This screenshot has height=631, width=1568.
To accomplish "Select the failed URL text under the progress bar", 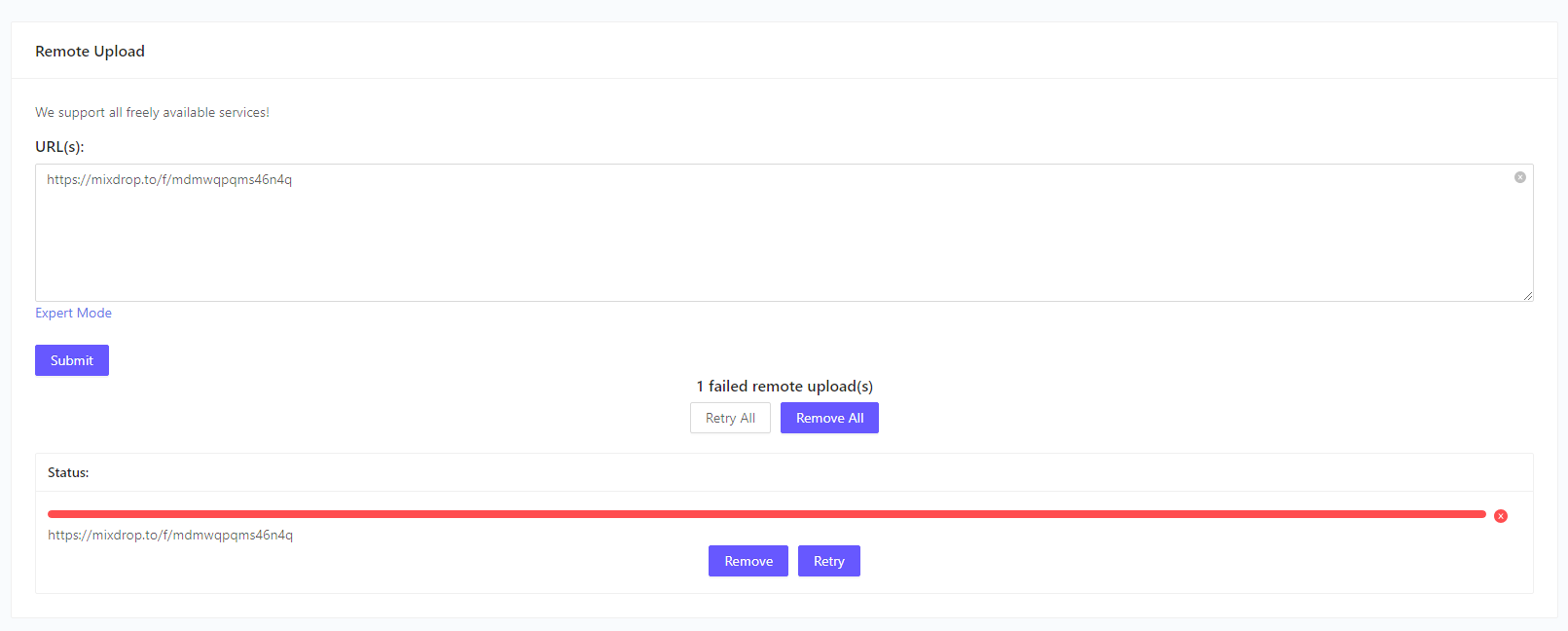I will coord(170,535).
